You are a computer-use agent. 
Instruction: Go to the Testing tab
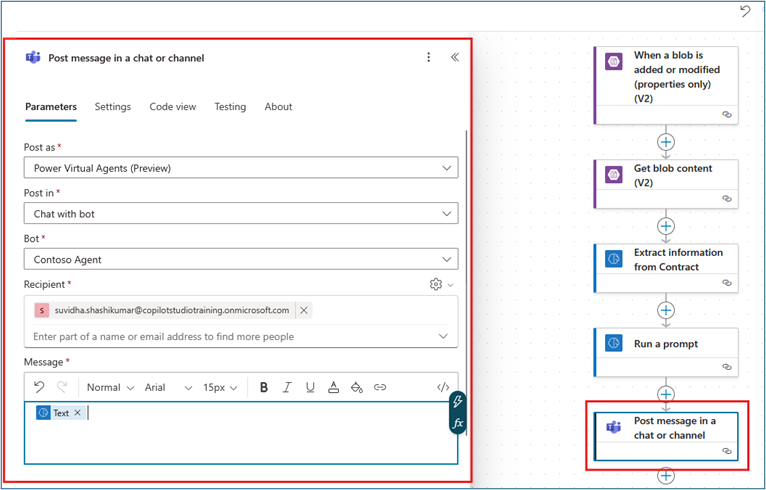pyautogui.click(x=230, y=107)
